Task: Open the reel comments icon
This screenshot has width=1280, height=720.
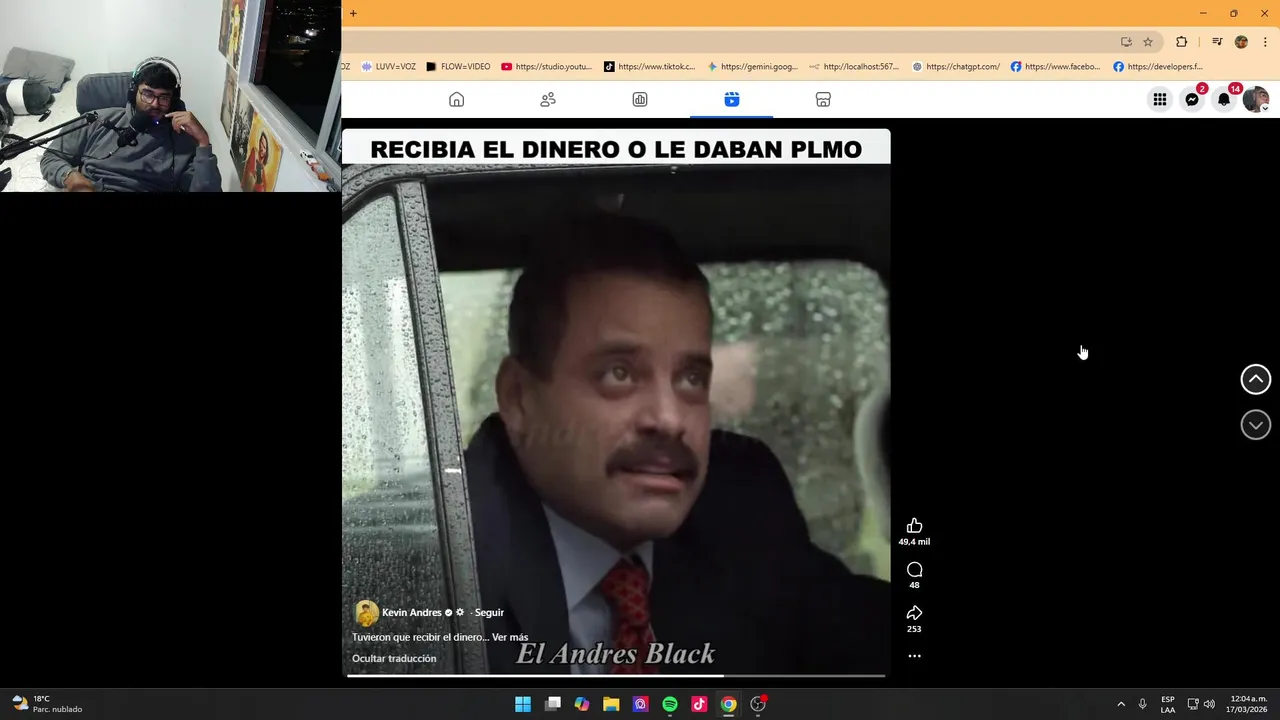Action: pos(914,570)
